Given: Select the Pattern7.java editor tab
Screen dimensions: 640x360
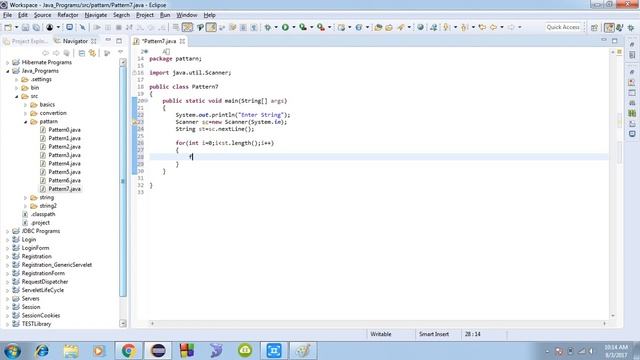Looking at the screenshot, I should point(159,41).
